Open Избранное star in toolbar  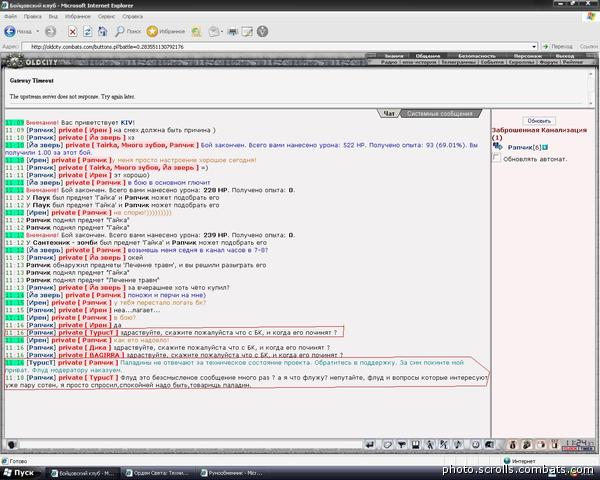click(x=166, y=31)
